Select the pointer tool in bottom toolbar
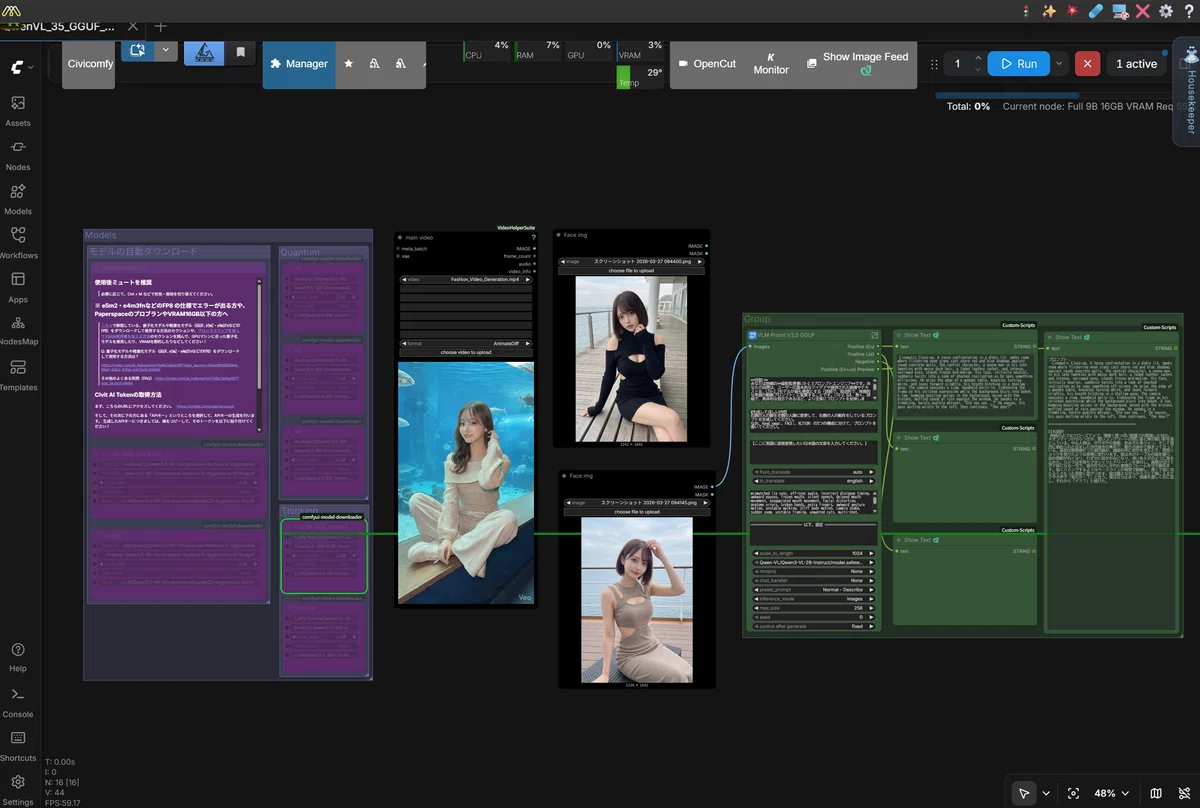This screenshot has width=1200, height=808. point(1024,793)
